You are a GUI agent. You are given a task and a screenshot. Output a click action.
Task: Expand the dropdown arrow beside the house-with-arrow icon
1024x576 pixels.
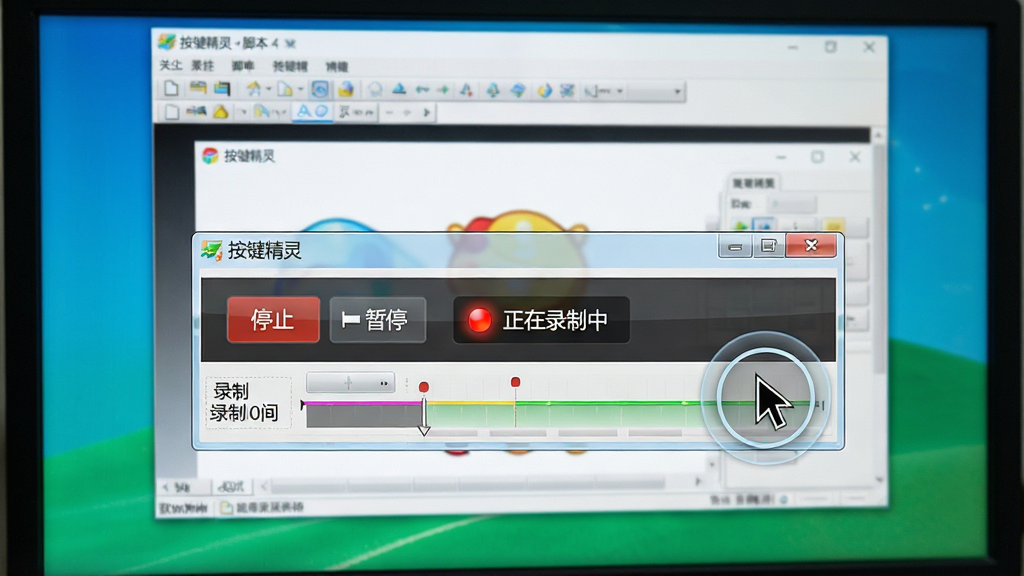click(x=268, y=89)
